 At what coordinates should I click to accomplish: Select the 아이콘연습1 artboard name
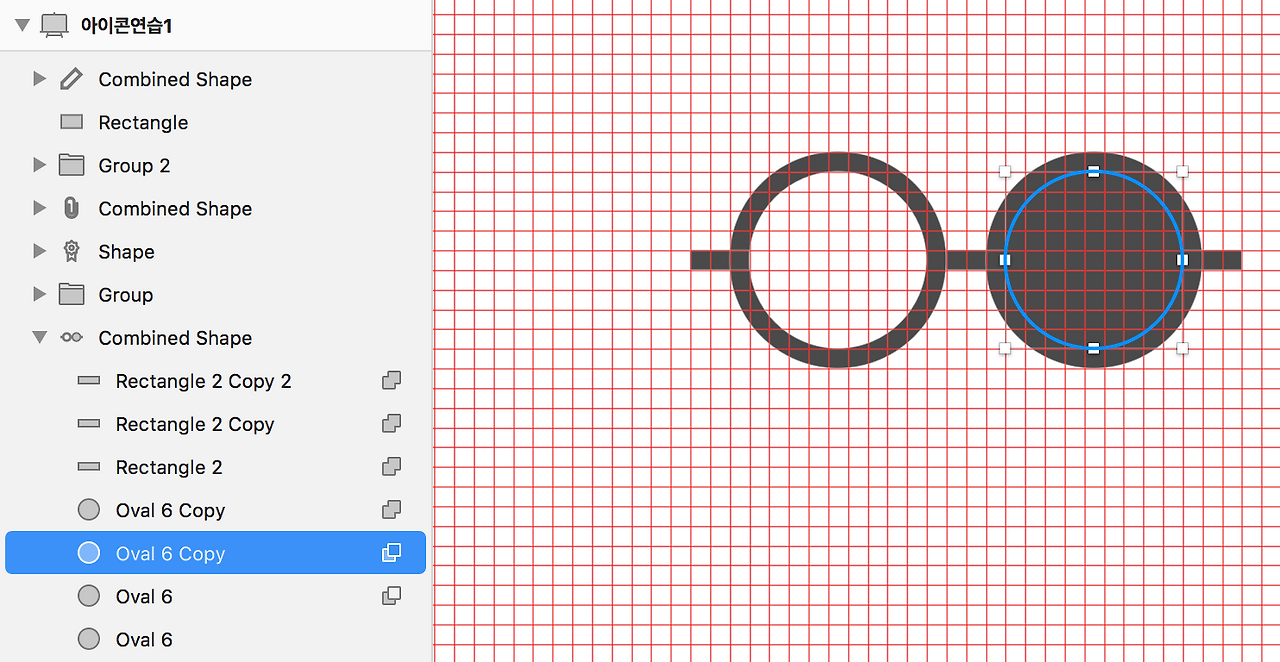(127, 25)
